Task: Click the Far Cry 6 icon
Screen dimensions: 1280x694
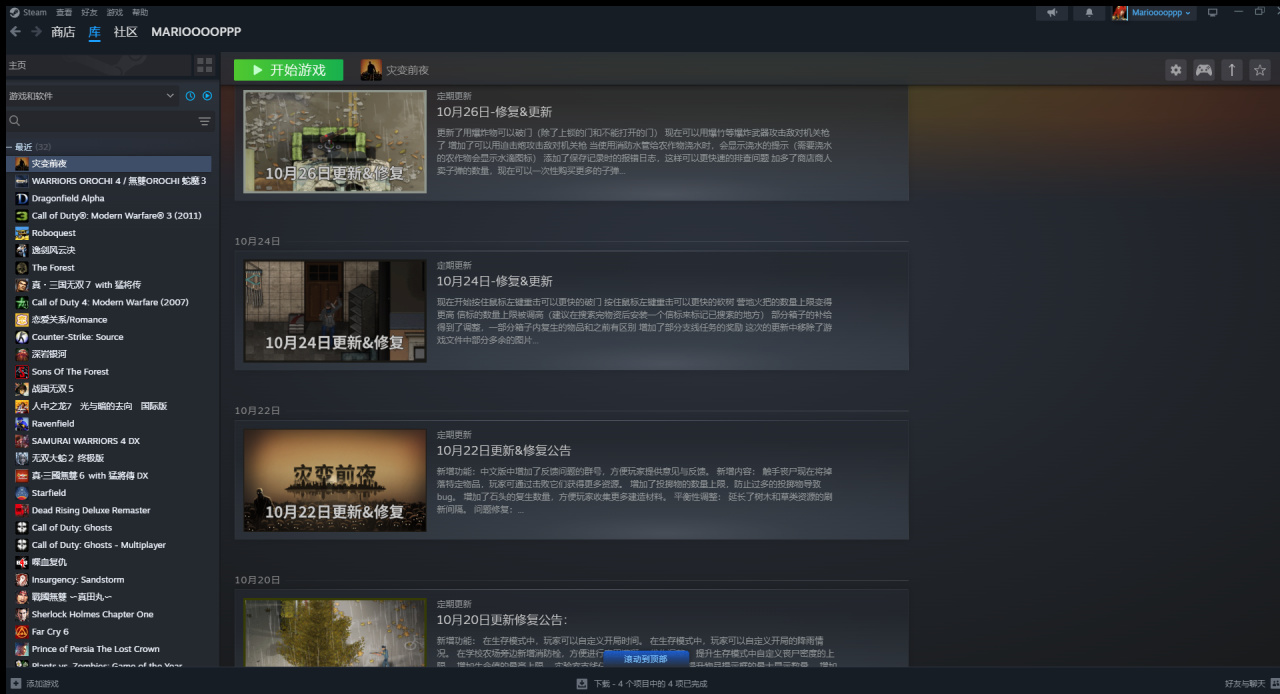Action: click(x=22, y=631)
